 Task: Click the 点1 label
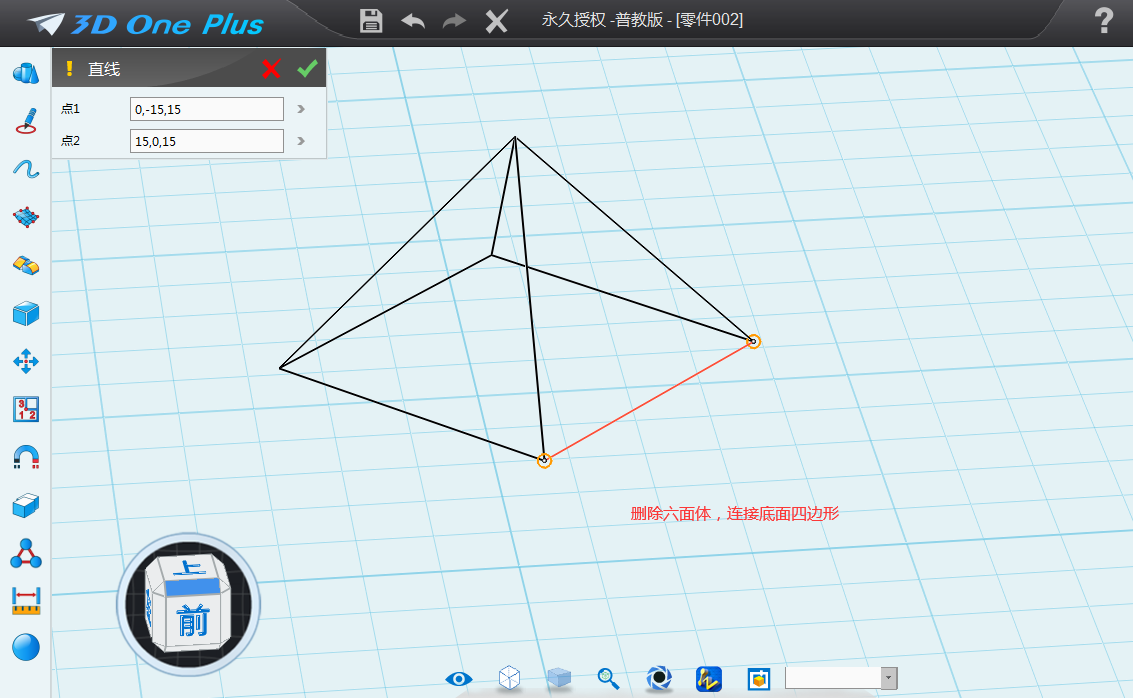70,109
